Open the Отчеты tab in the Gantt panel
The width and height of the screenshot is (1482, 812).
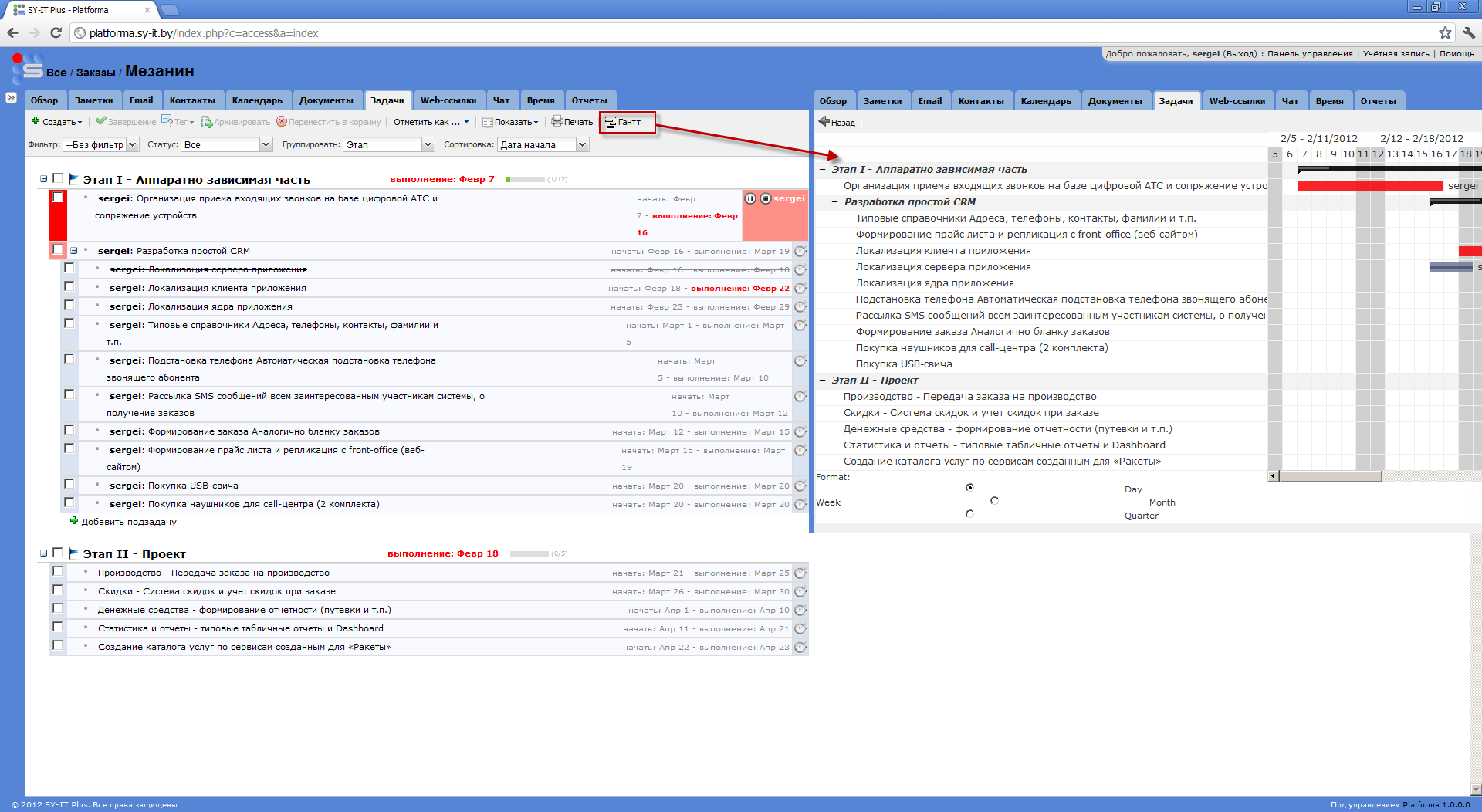coord(1378,101)
